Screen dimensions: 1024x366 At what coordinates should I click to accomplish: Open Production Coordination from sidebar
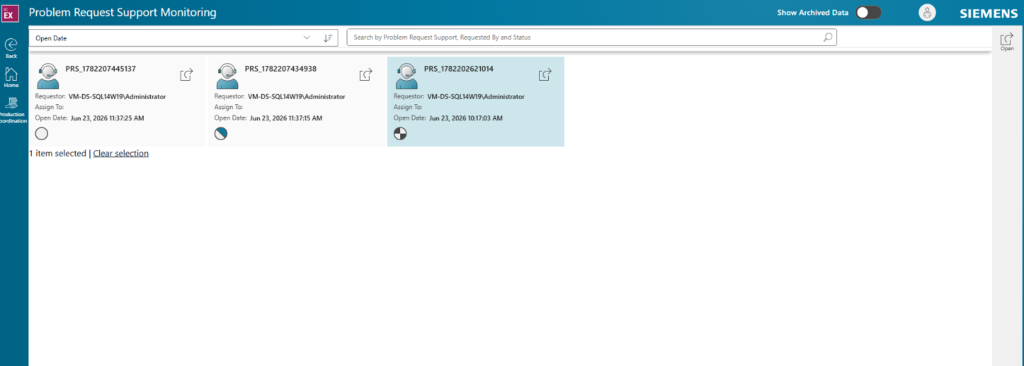pos(10,103)
